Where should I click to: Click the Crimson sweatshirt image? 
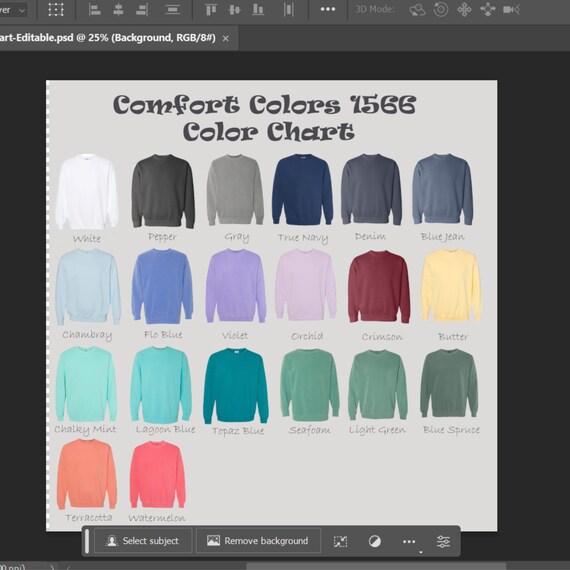pyautogui.click(x=379, y=286)
